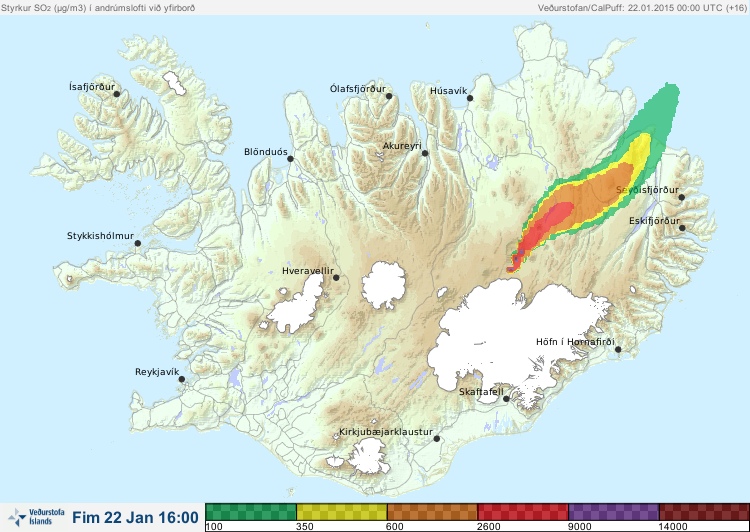This screenshot has width=750, height=532.
Task: Select the Kirkjubæjarklaustur label
Action: [386, 432]
